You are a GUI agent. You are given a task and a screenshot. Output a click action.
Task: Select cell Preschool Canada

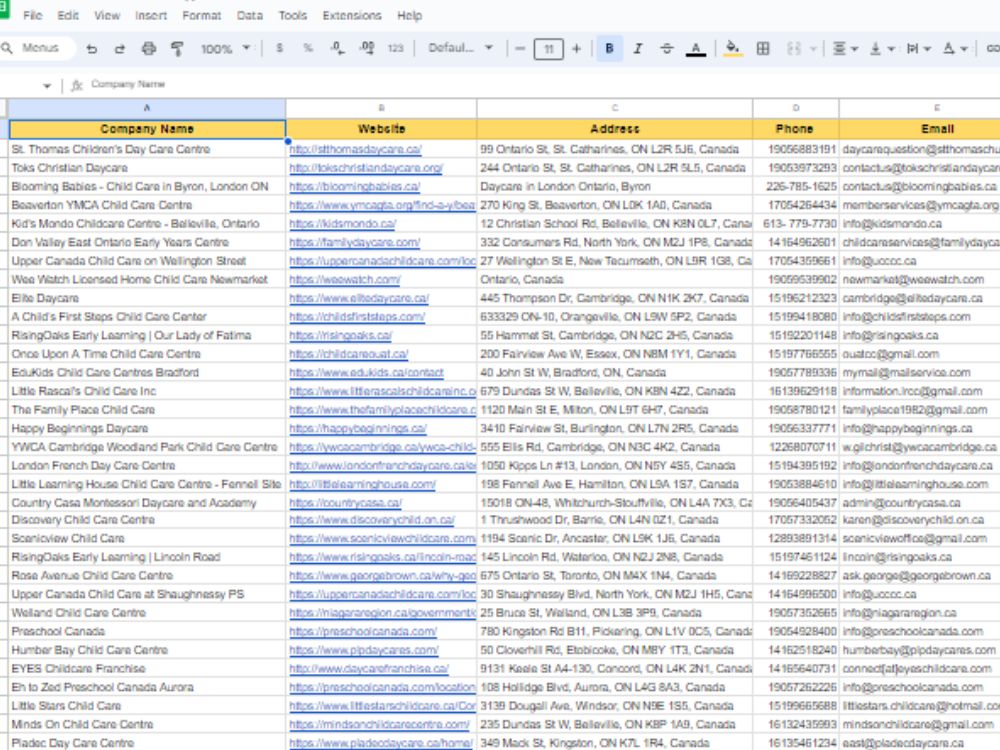[147, 631]
